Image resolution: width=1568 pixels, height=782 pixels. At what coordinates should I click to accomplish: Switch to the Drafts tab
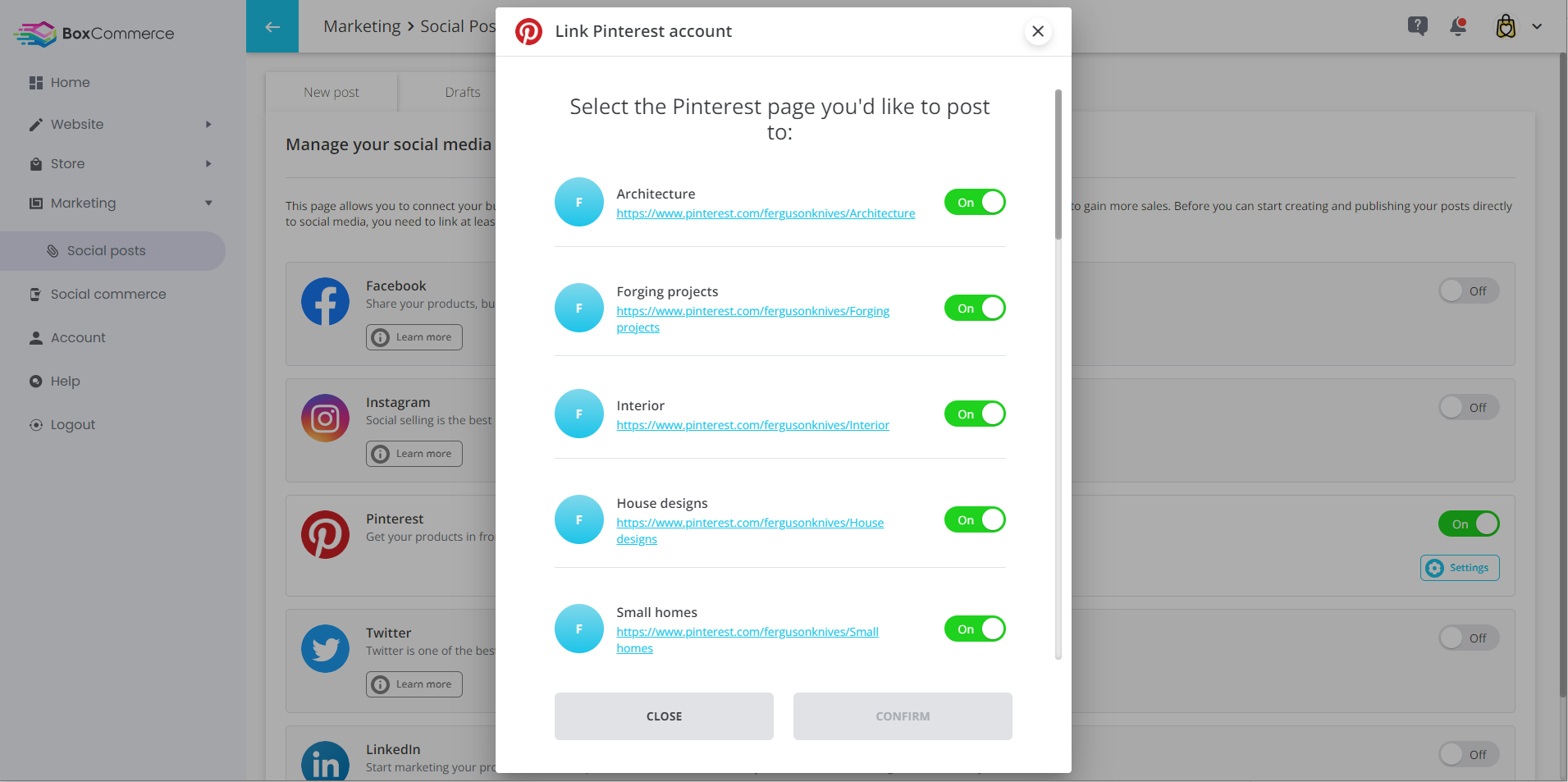[x=463, y=92]
